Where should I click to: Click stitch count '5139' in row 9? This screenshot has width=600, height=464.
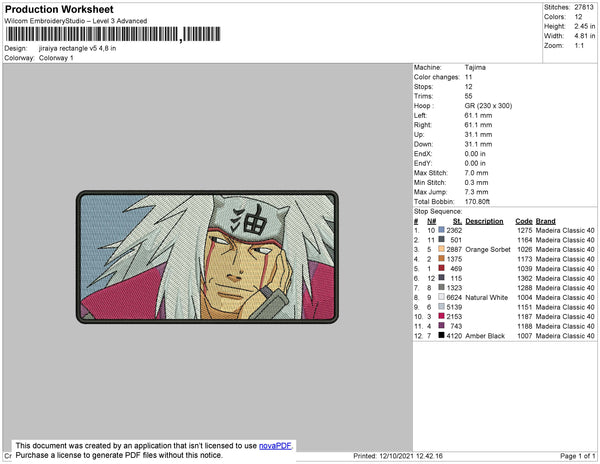[x=454, y=307]
